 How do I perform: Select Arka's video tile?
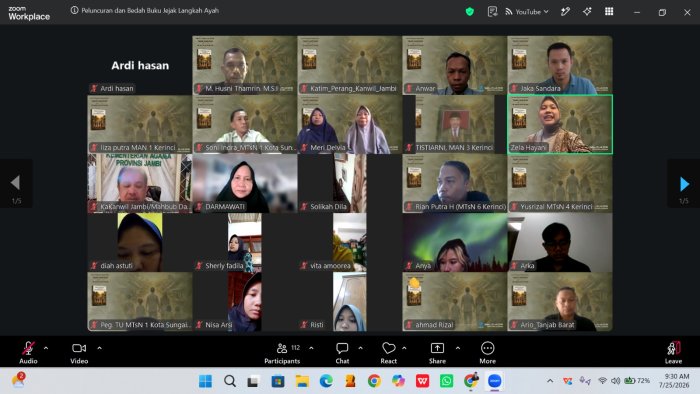pos(560,242)
